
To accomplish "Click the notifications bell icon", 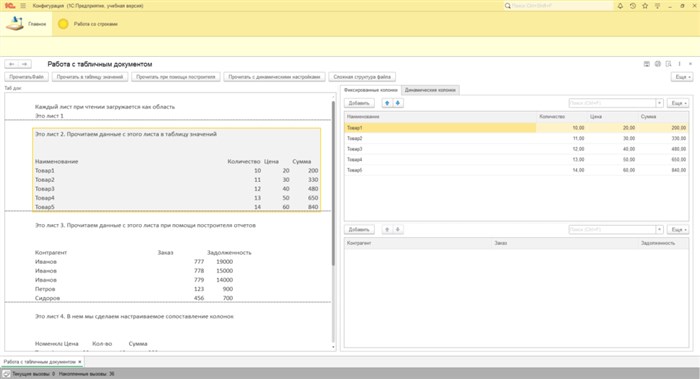I will 620,6.
